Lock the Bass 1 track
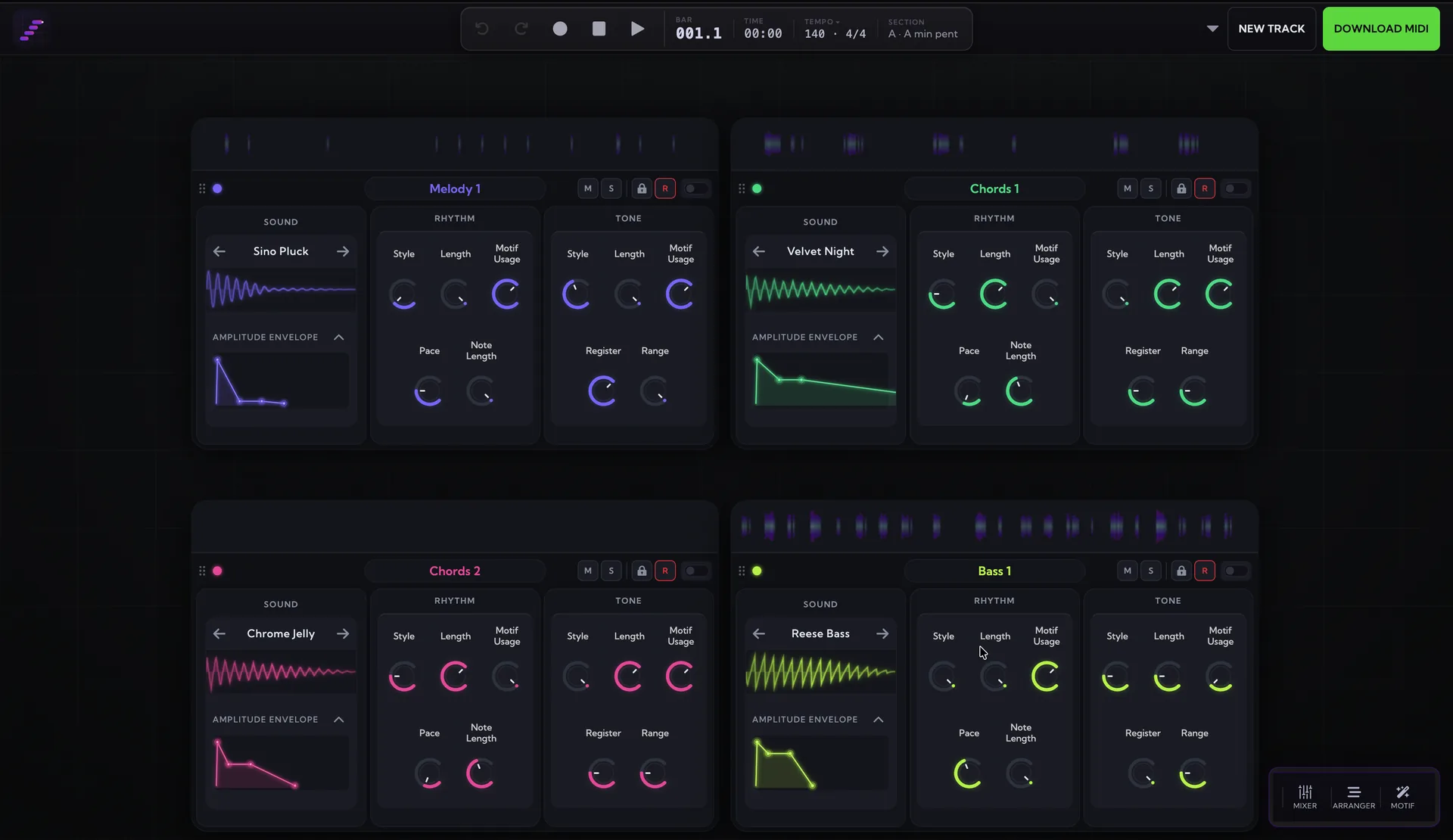Viewport: 1453px width, 840px height. [1181, 571]
